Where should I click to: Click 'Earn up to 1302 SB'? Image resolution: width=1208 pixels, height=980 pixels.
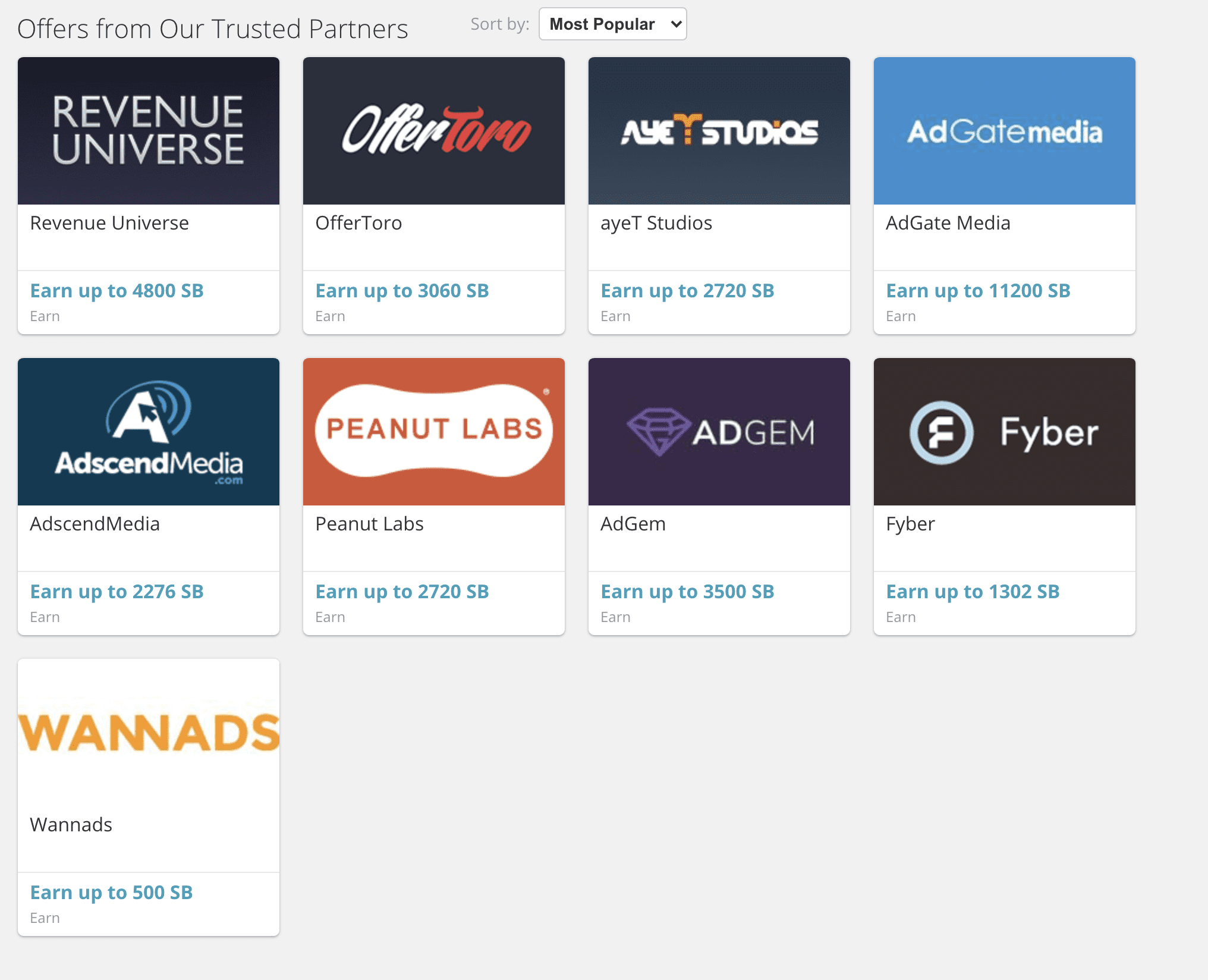tap(973, 592)
